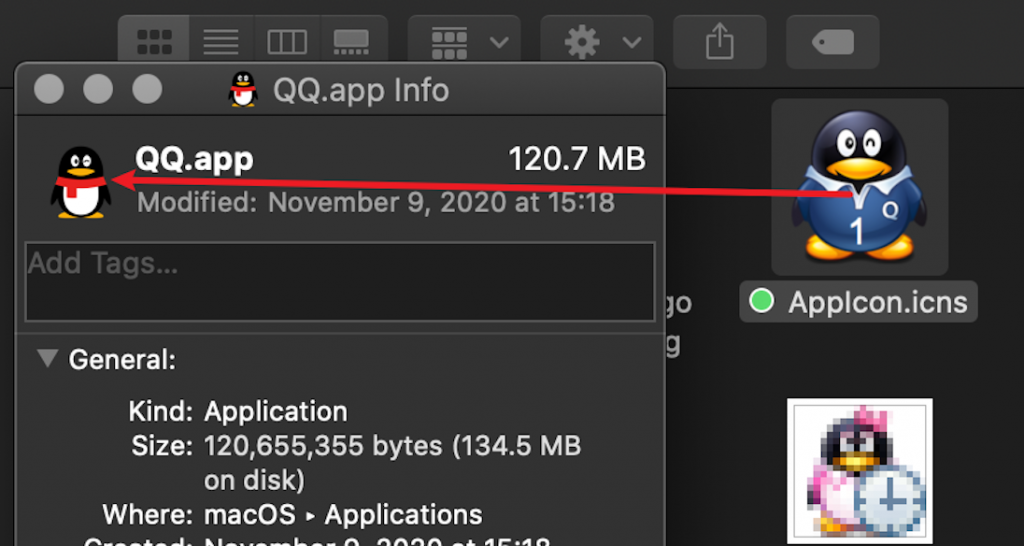Close the QQ.app Info window
The image size is (1024, 546).
[x=49, y=90]
